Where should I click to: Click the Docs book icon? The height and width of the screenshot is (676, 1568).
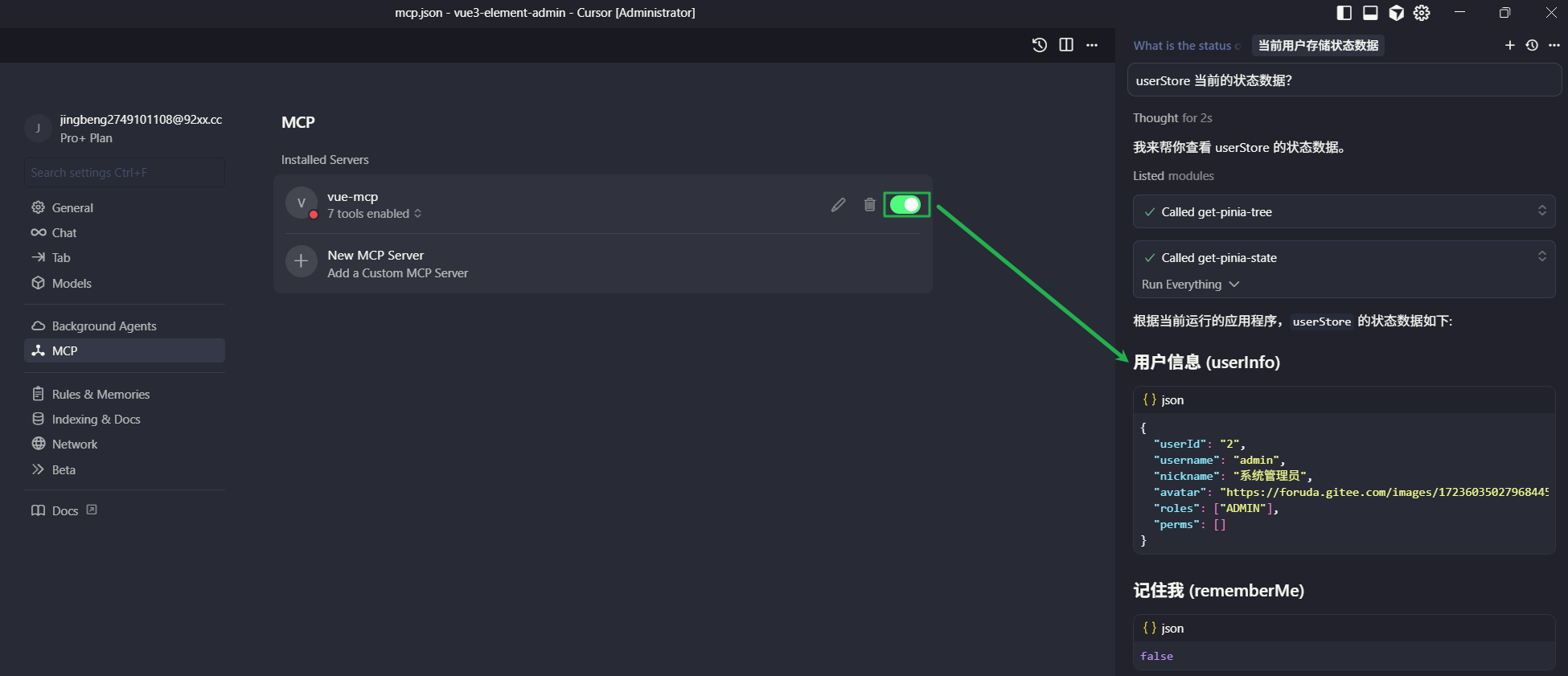(x=38, y=511)
